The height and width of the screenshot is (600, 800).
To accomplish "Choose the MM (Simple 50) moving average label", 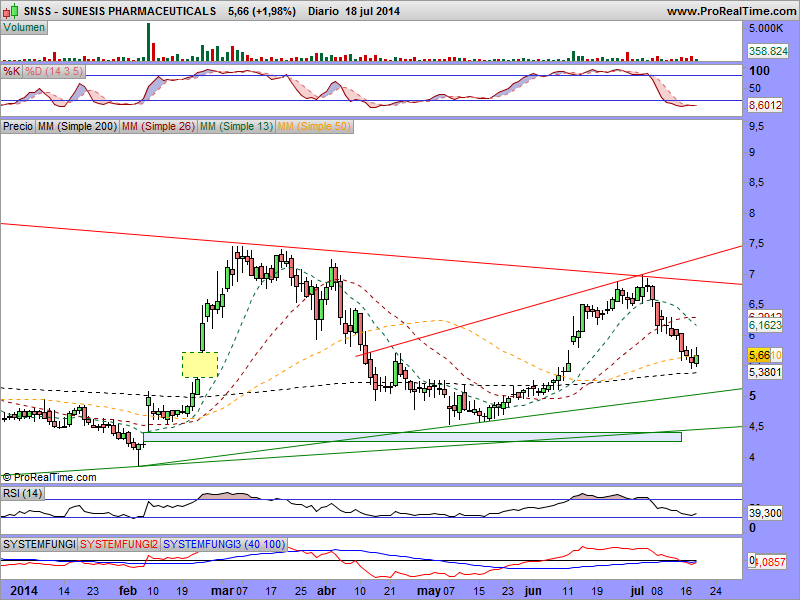I will point(314,126).
